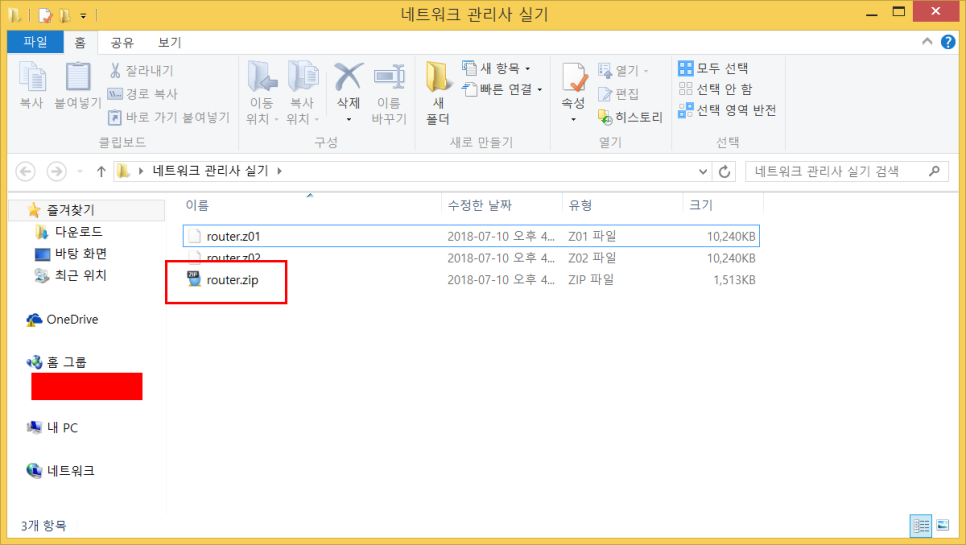Click Copy path (경로 복사)
966x545 pixels.
[x=143, y=94]
